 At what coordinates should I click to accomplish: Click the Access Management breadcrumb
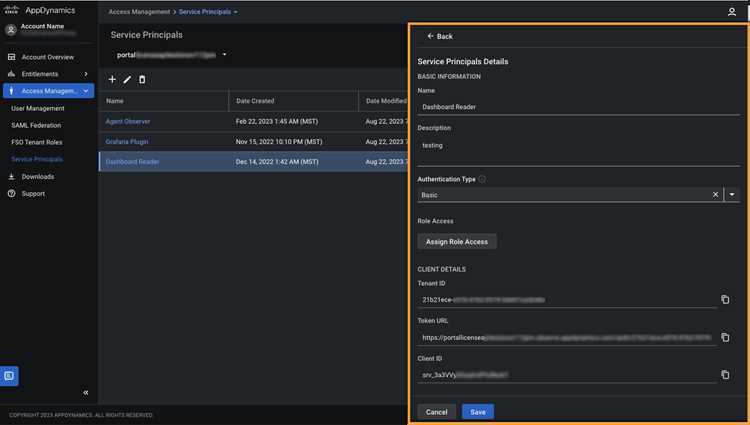point(139,12)
